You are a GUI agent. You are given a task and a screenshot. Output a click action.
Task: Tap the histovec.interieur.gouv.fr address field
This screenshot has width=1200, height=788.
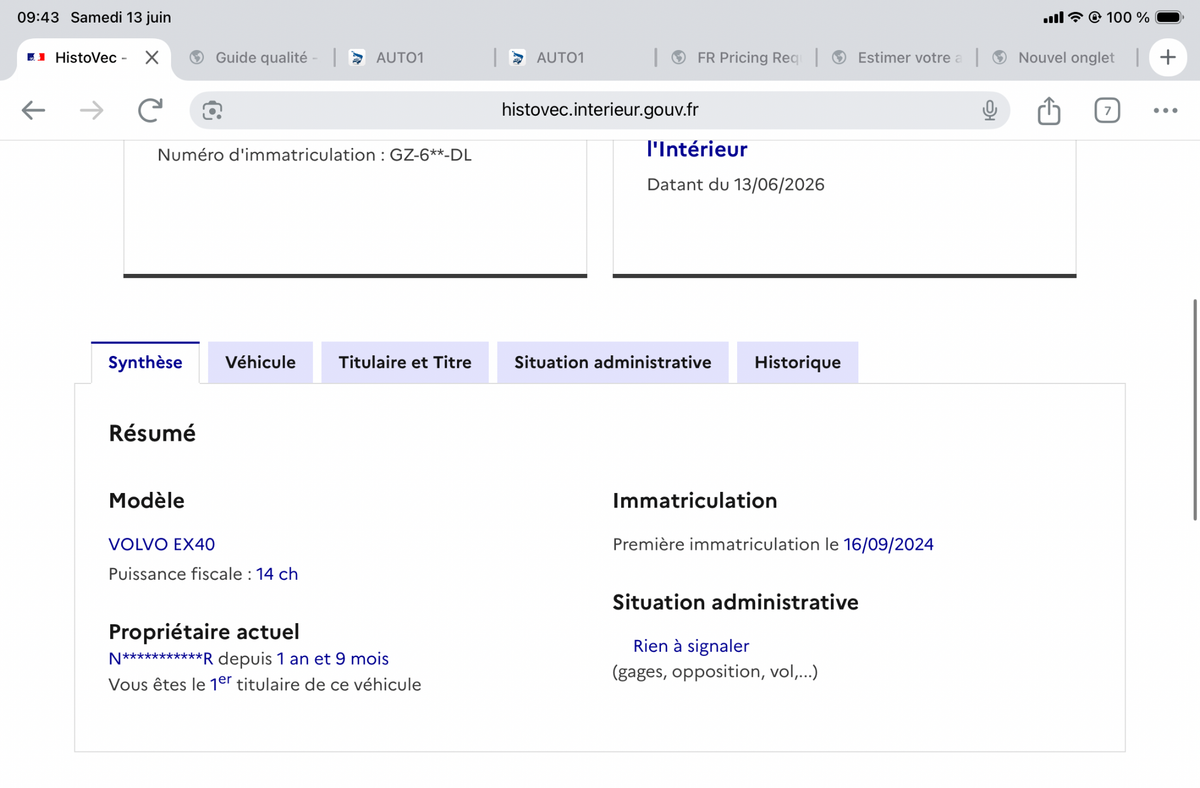coord(600,110)
